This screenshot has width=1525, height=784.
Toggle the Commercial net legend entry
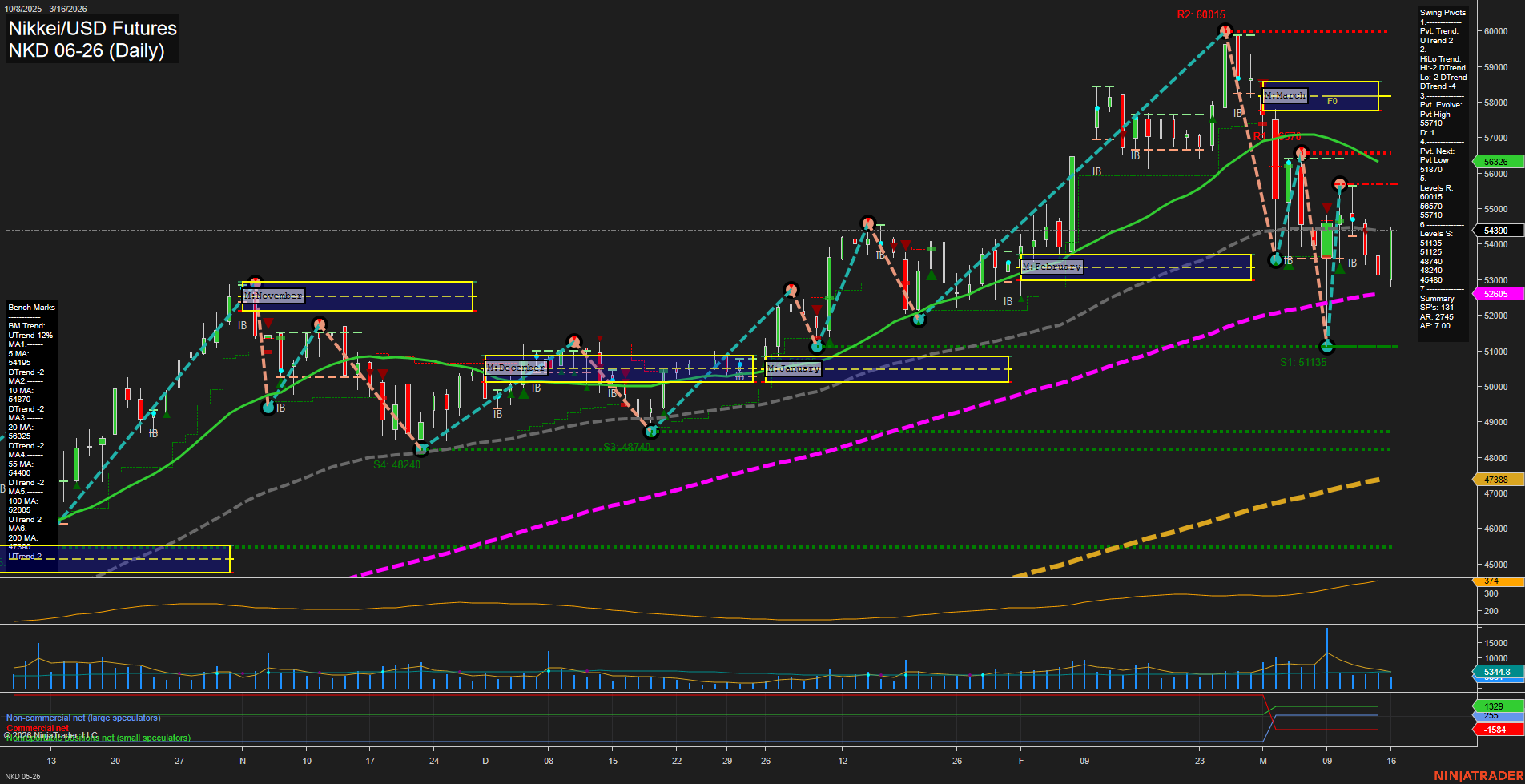tap(38, 729)
